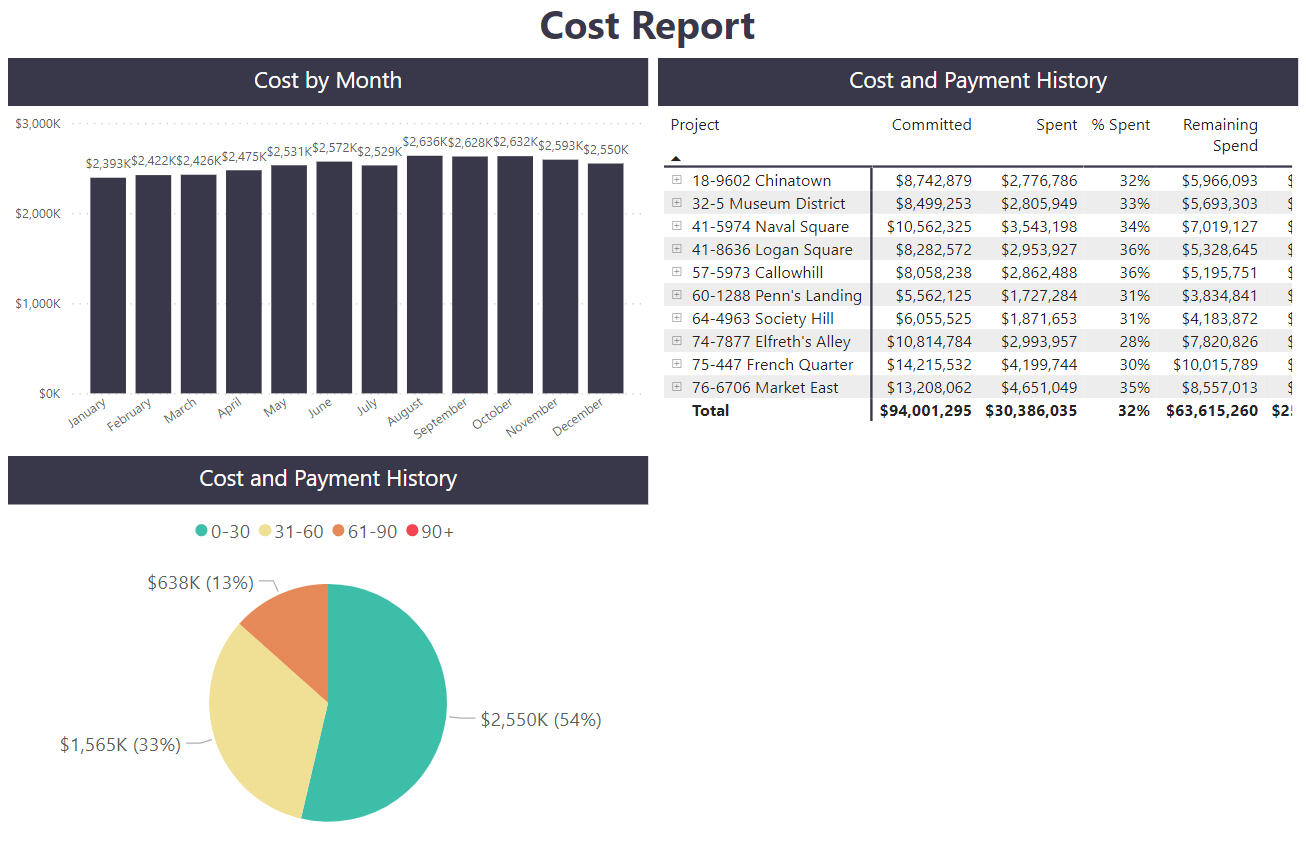Viewport: 1306px width, 842px height.
Task: Sort table by Committed column header
Action: (931, 125)
